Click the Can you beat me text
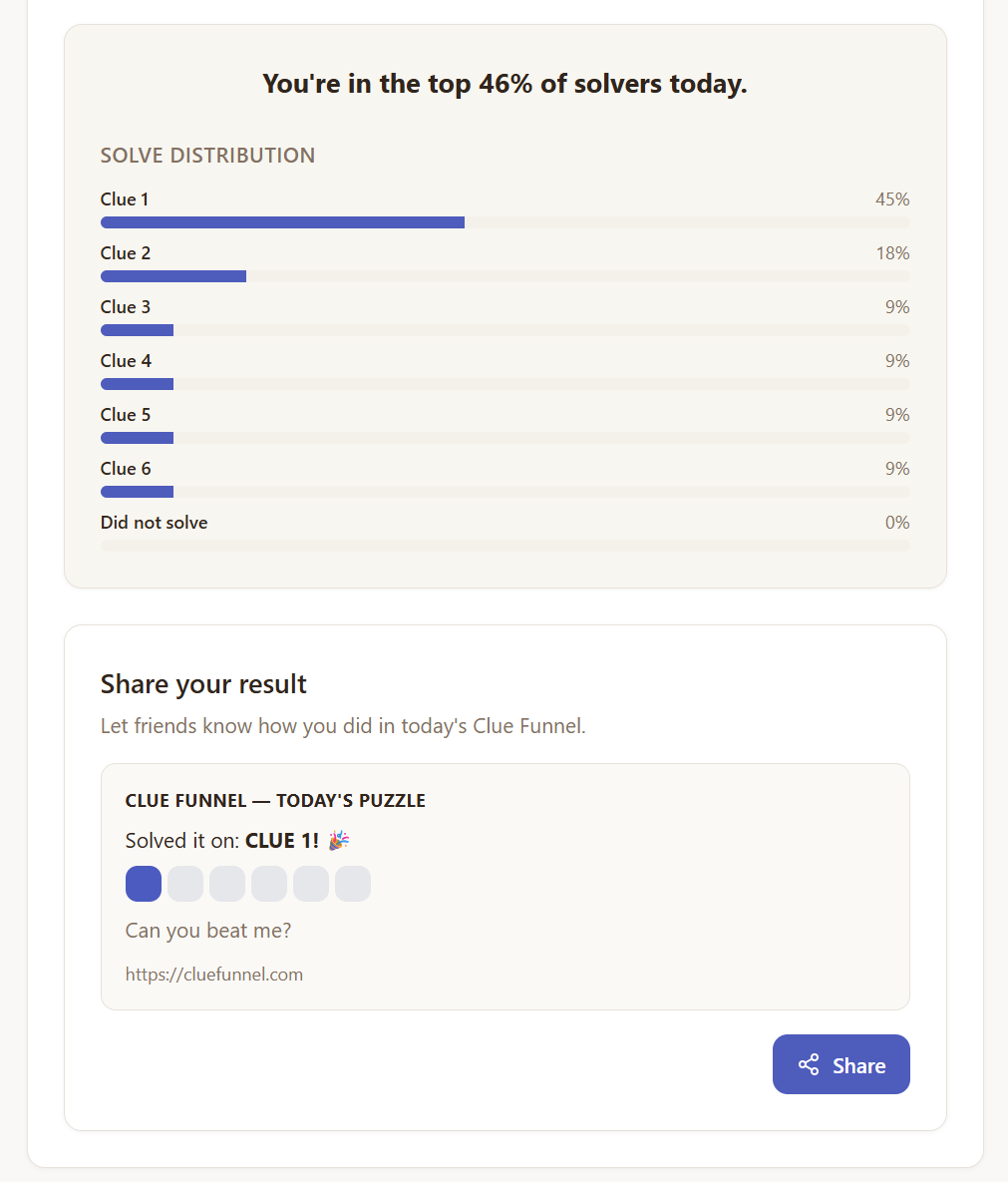The image size is (1008, 1182). [x=207, y=930]
